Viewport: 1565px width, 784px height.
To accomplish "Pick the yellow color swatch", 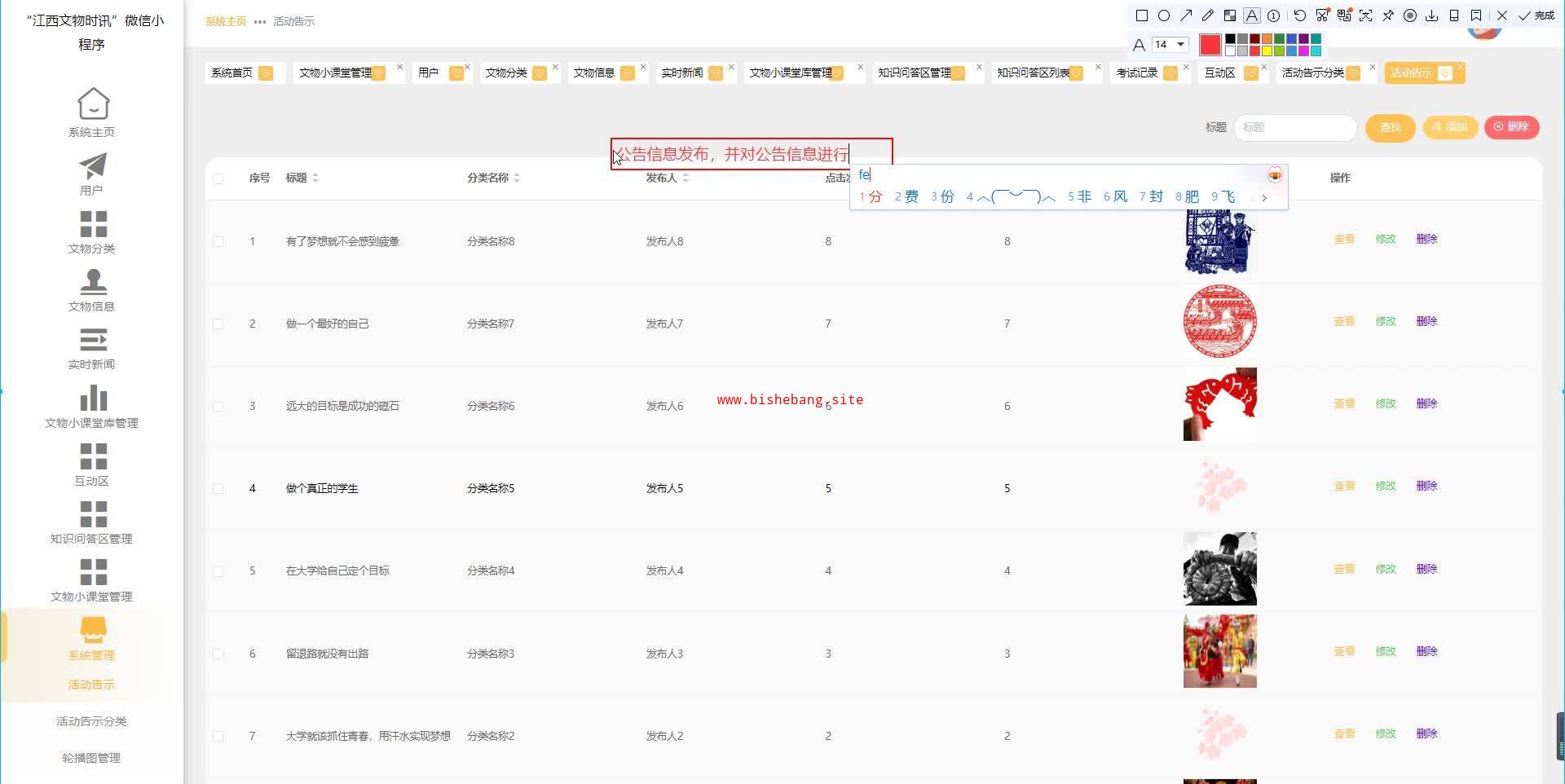I will click(x=1267, y=51).
